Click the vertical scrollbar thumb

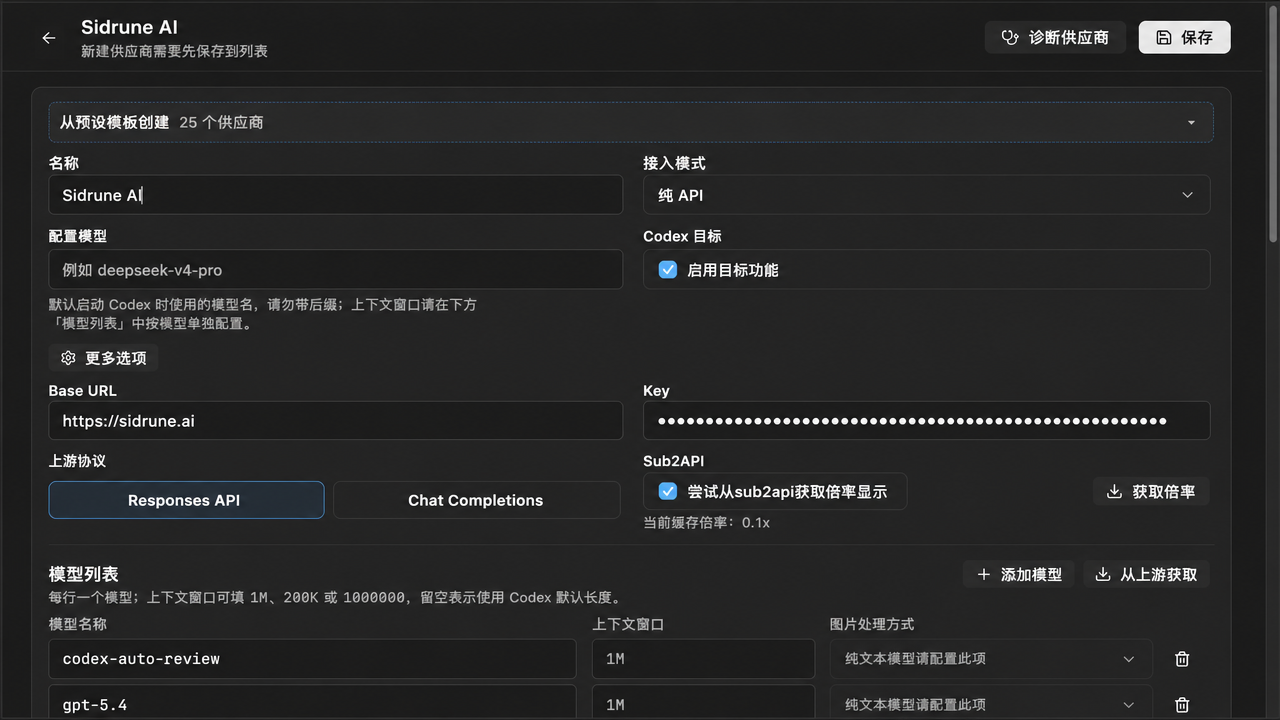[x=1273, y=123]
